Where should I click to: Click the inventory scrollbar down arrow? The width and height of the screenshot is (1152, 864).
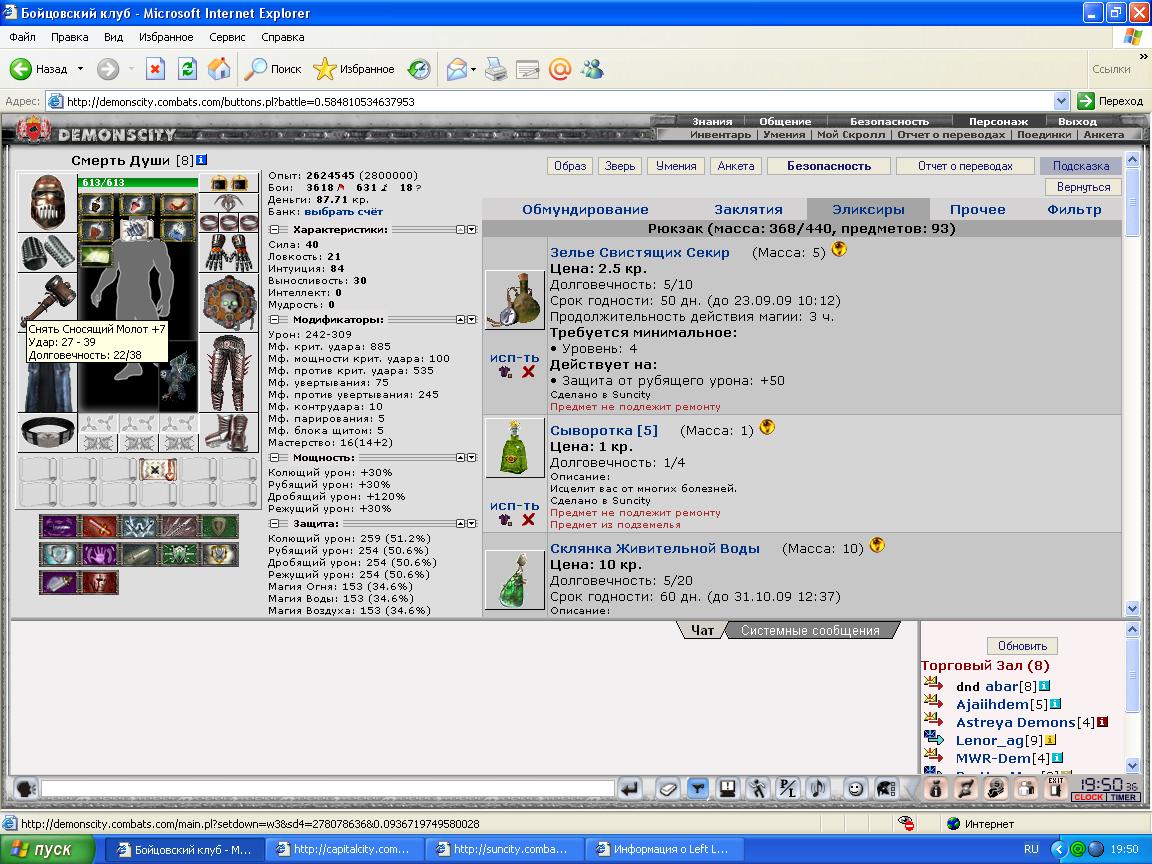coord(1132,608)
